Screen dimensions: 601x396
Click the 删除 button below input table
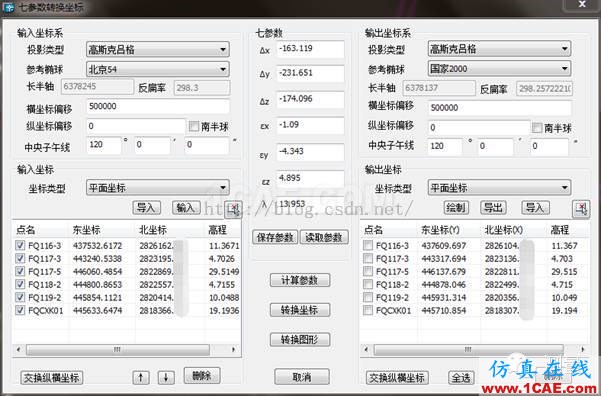[x=202, y=375]
